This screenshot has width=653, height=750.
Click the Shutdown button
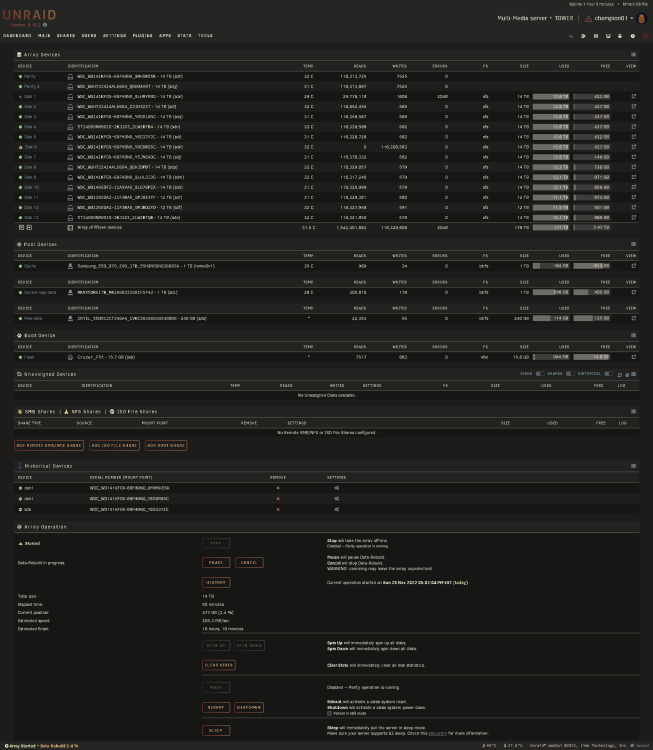(x=249, y=707)
